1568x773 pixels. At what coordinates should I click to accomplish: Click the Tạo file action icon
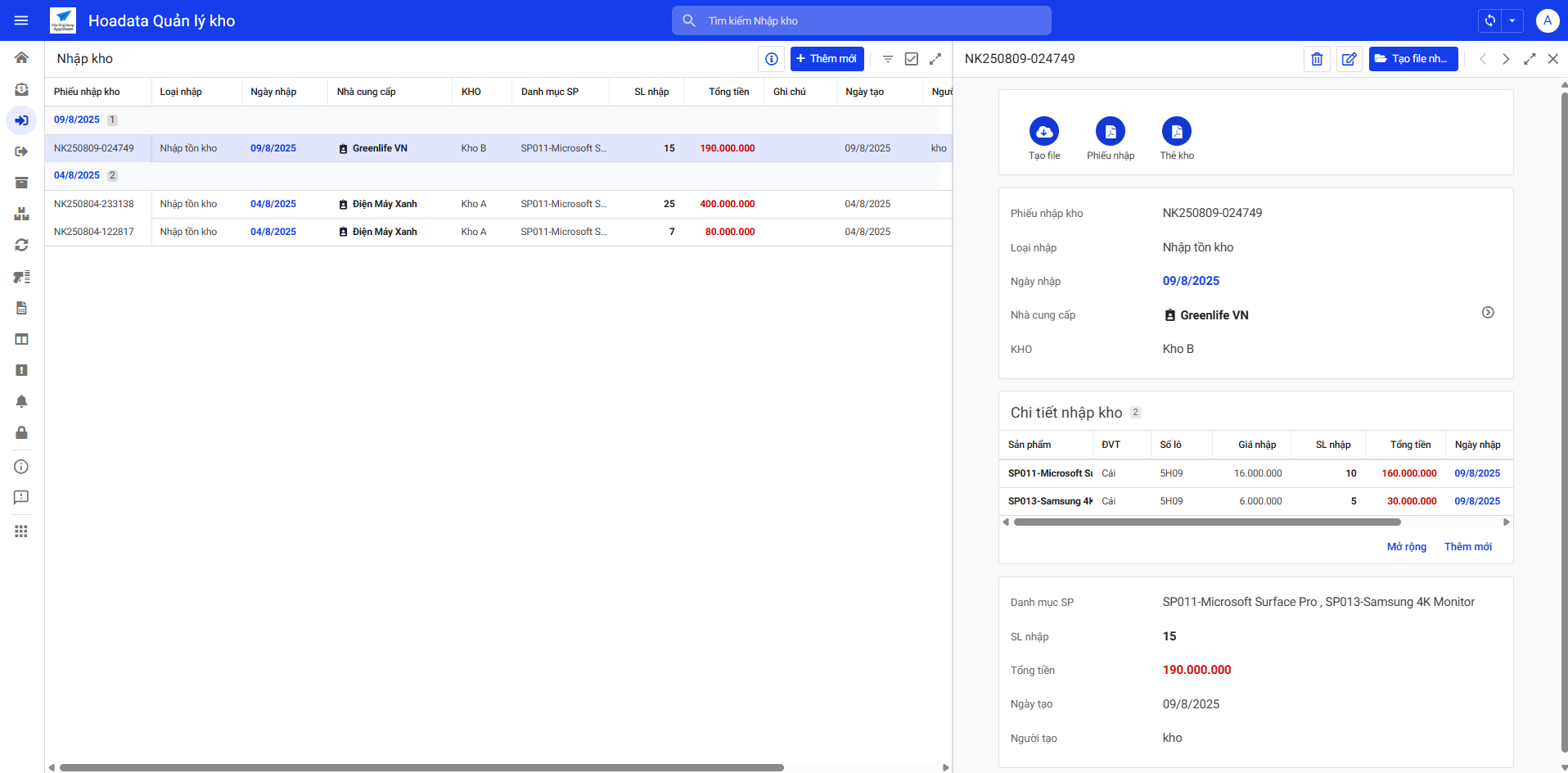[1044, 131]
